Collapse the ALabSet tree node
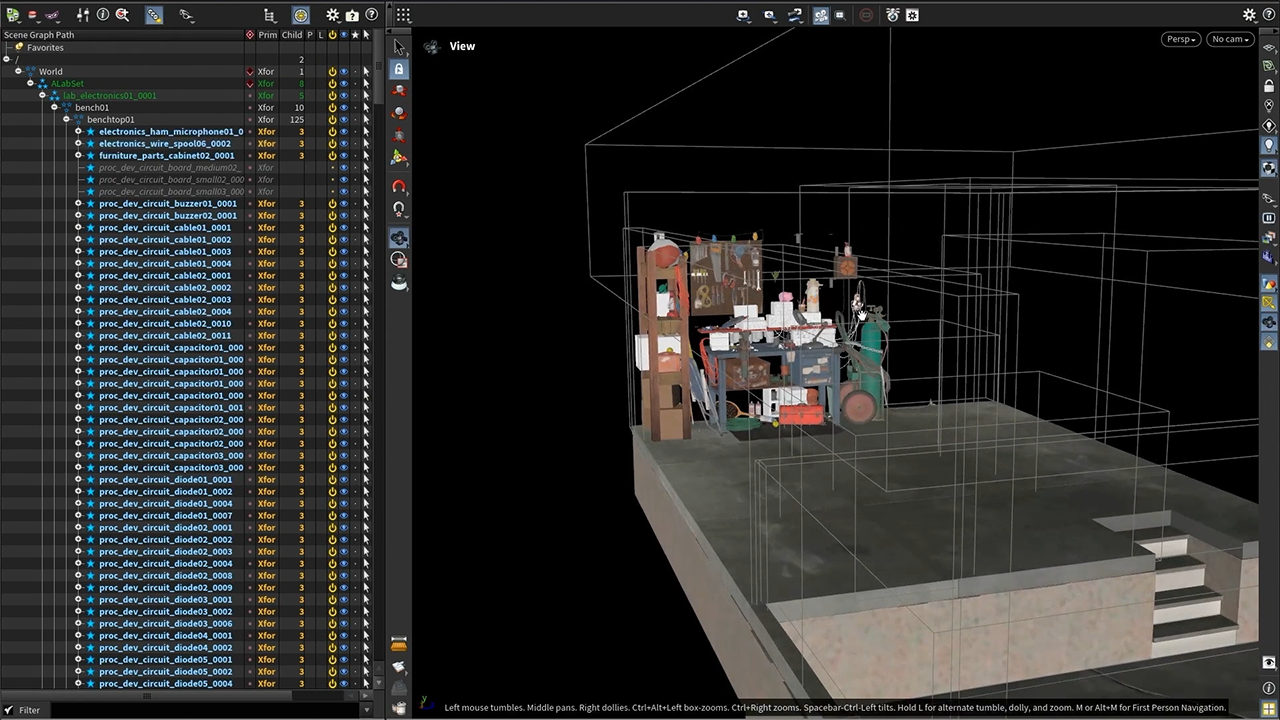This screenshot has width=1280, height=720. (30, 84)
